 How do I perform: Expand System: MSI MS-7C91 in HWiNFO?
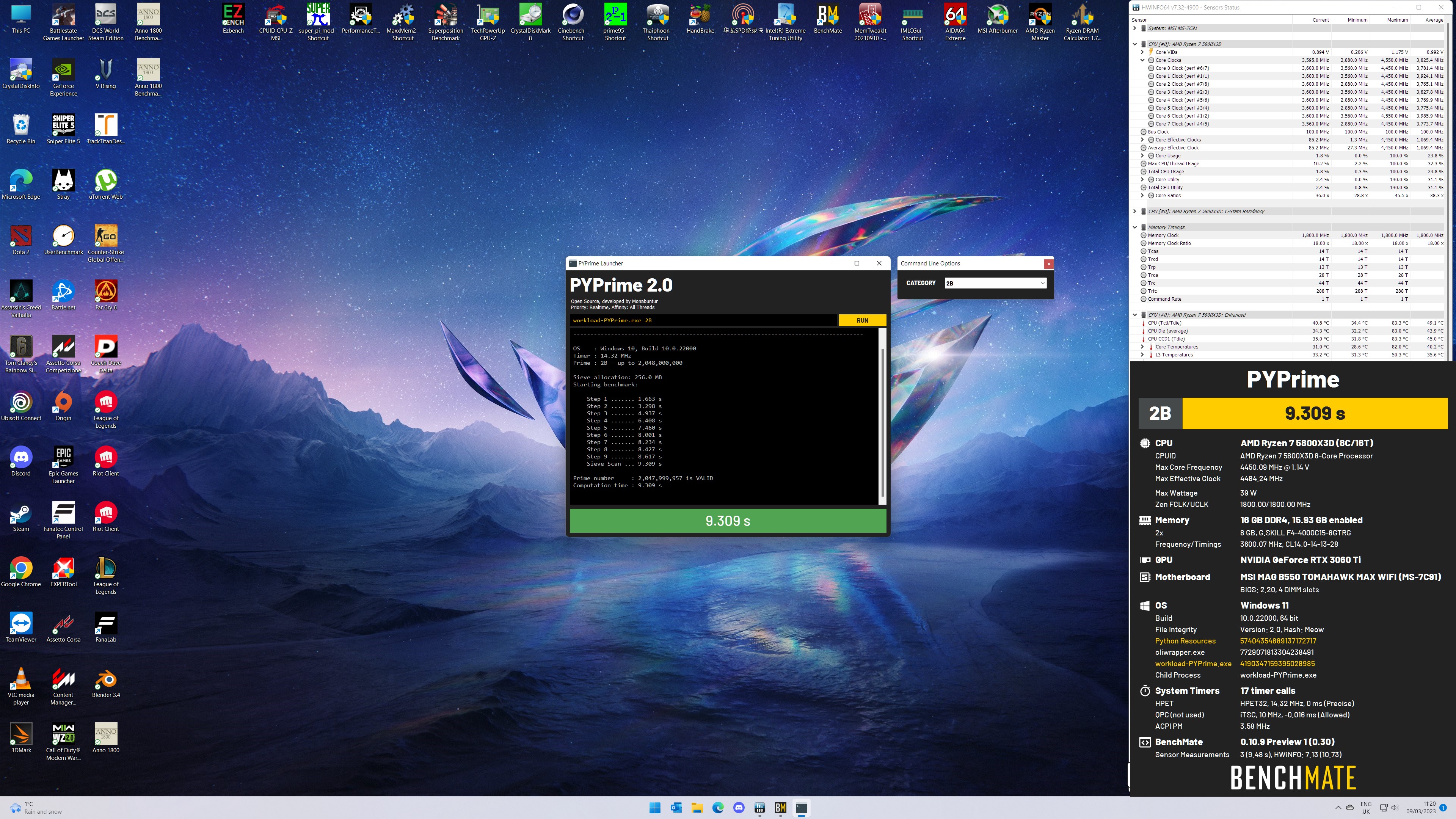(x=1134, y=28)
